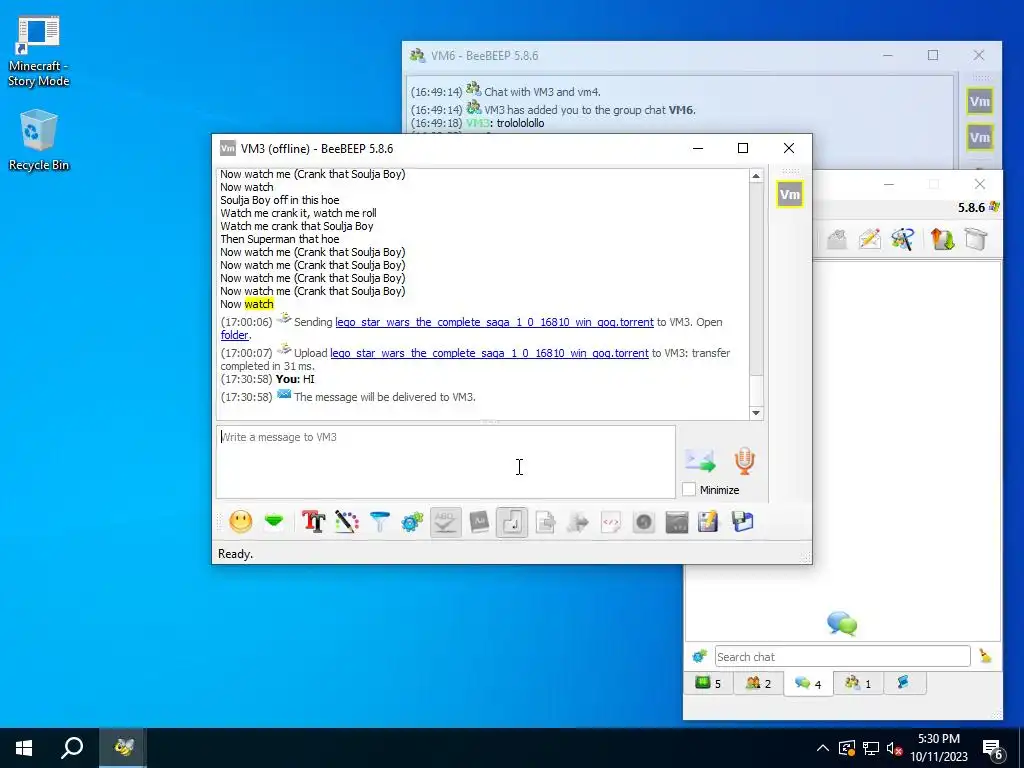Click the dark screenshot box icon

pyautogui.click(x=677, y=522)
